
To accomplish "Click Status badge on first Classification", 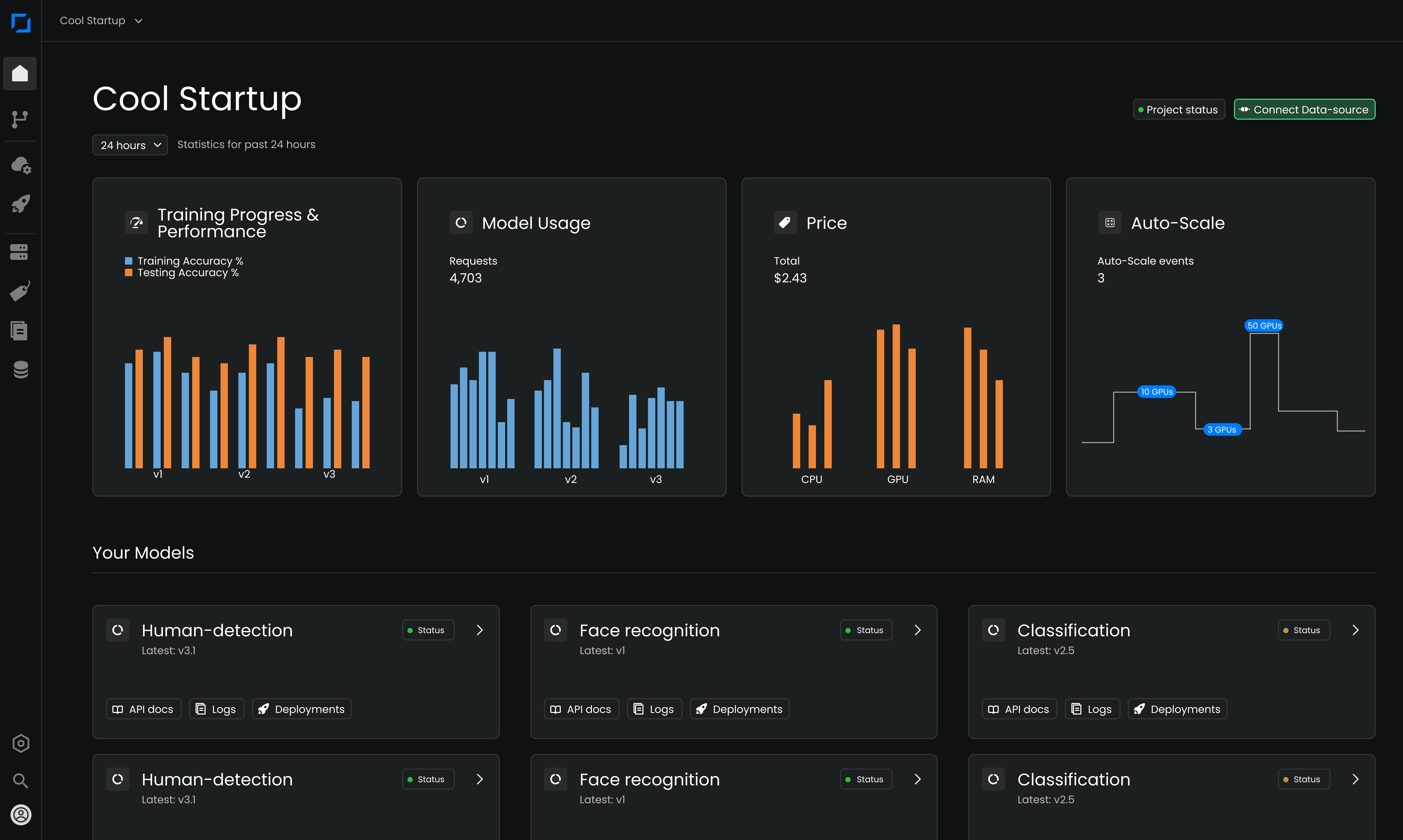I will (1304, 630).
